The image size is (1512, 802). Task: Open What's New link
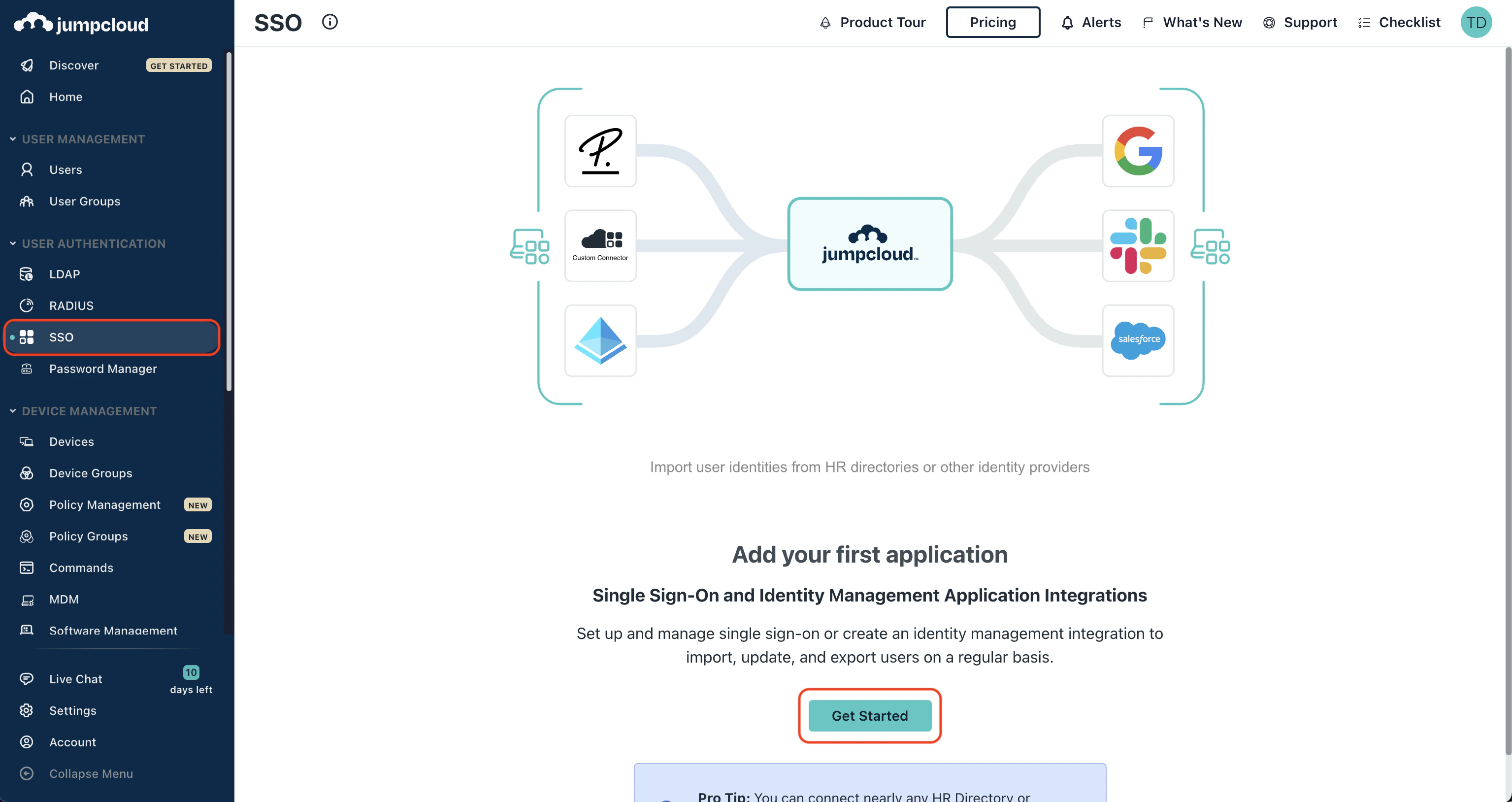tap(1191, 22)
